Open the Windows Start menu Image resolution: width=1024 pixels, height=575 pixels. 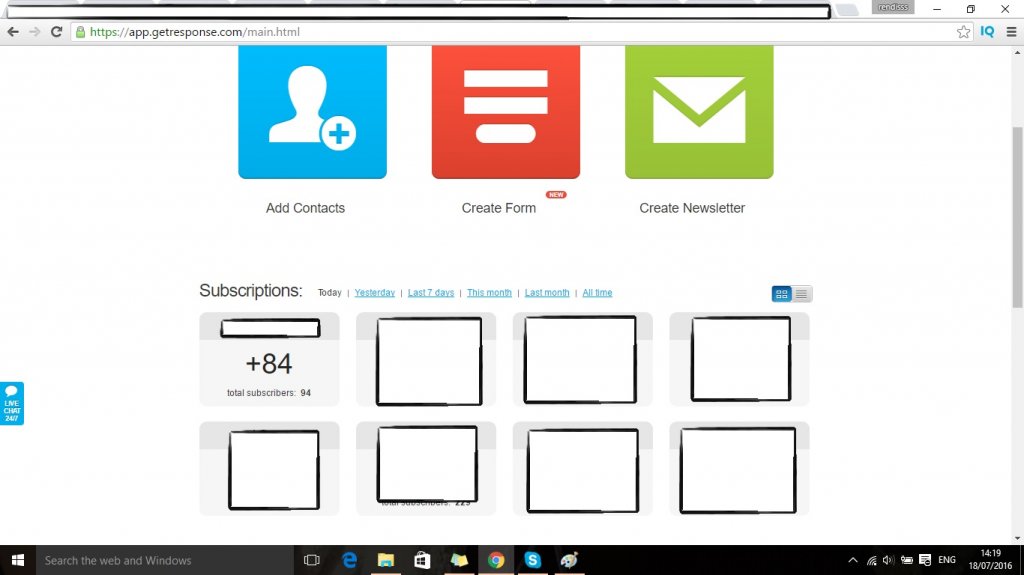pos(18,560)
